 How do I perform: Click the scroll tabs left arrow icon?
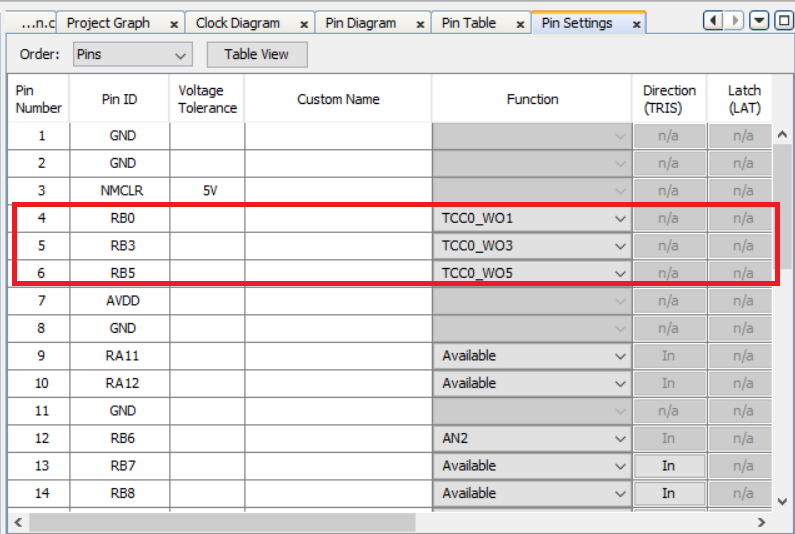pos(714,21)
